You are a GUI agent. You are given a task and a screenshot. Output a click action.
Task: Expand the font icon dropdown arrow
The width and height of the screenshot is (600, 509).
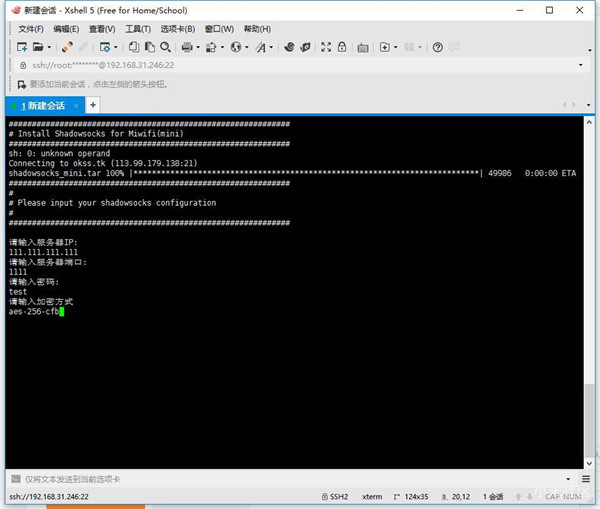(271, 47)
